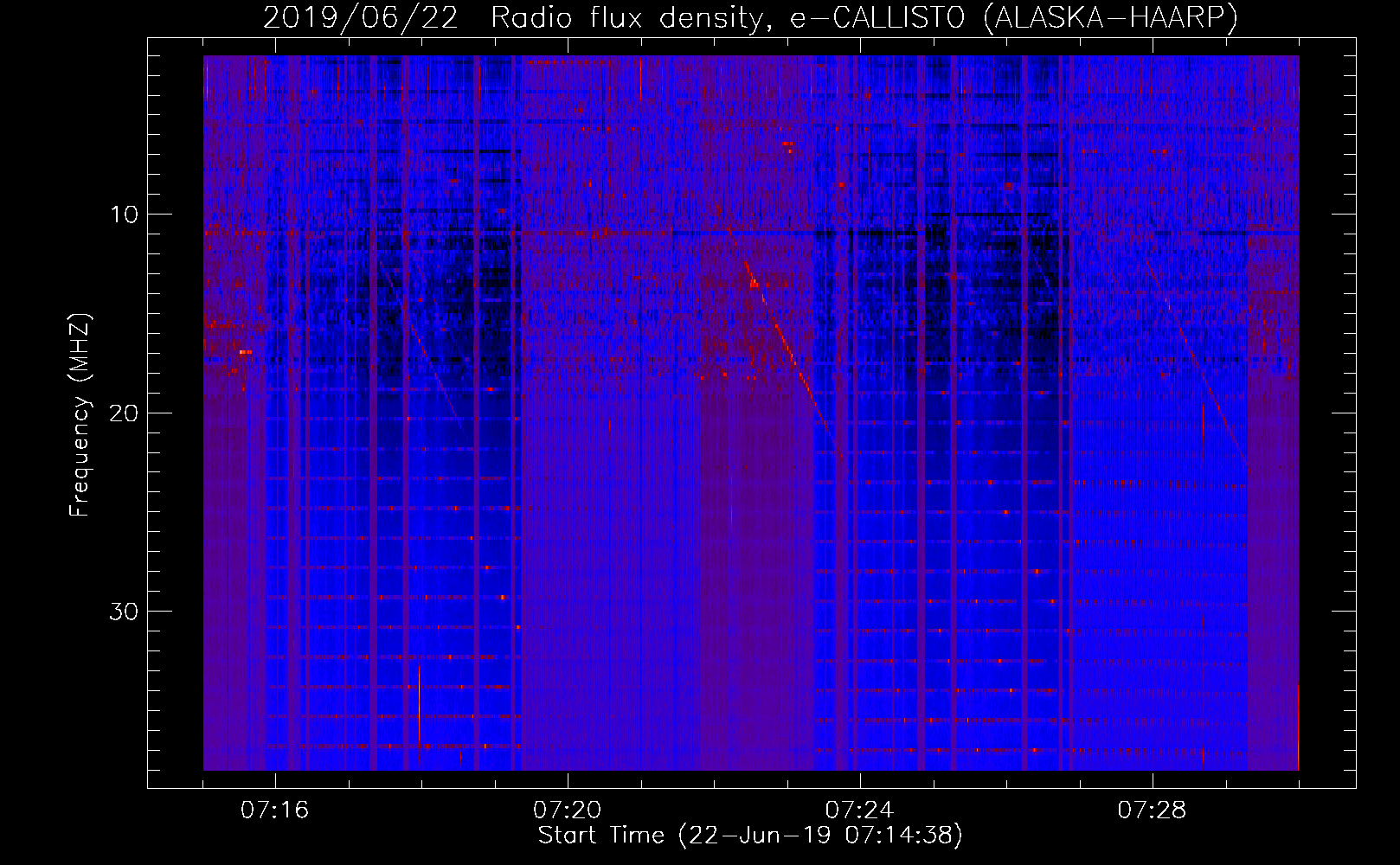
Task: Click the 'e-CALLISTO (ALASKA-HAARP)' title text
Action: point(1014,18)
